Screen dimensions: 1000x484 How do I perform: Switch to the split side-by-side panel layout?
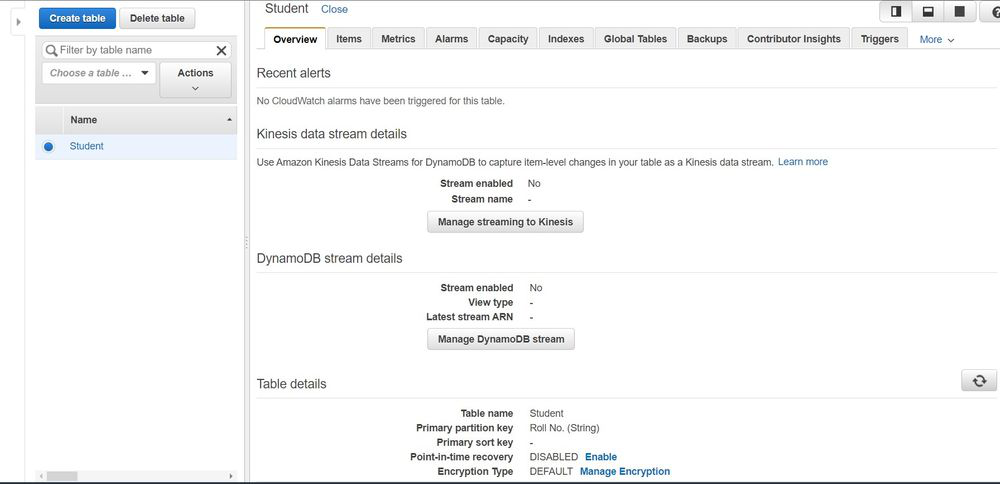[896, 12]
